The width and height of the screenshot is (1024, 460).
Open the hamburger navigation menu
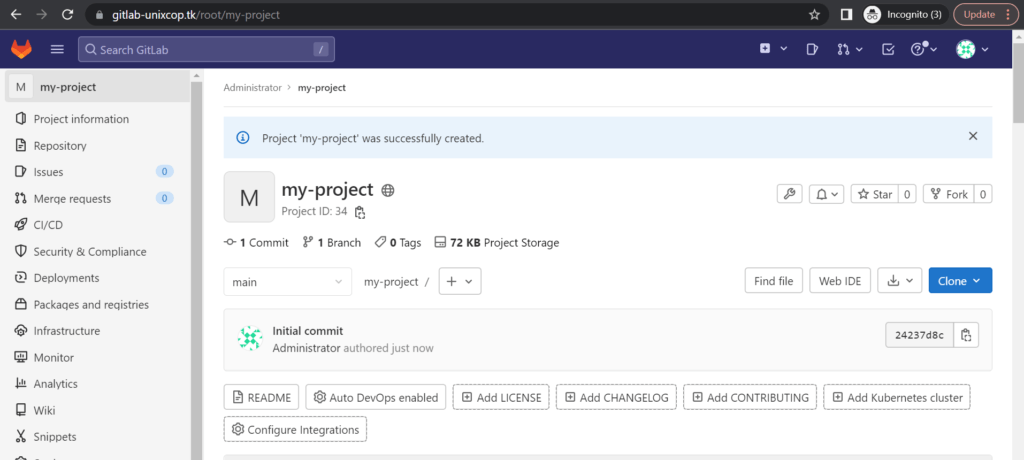(57, 50)
